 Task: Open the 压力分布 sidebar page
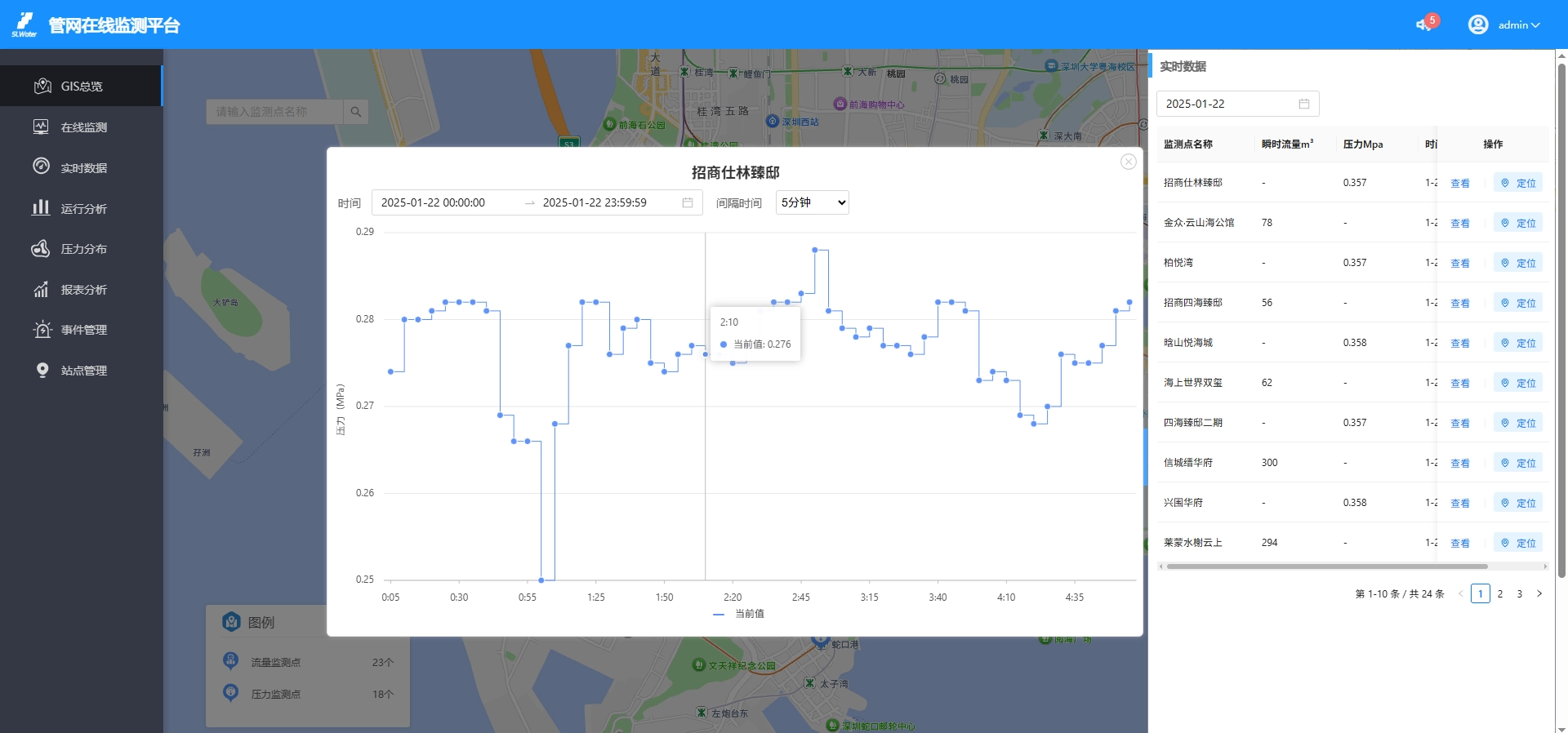[x=81, y=249]
